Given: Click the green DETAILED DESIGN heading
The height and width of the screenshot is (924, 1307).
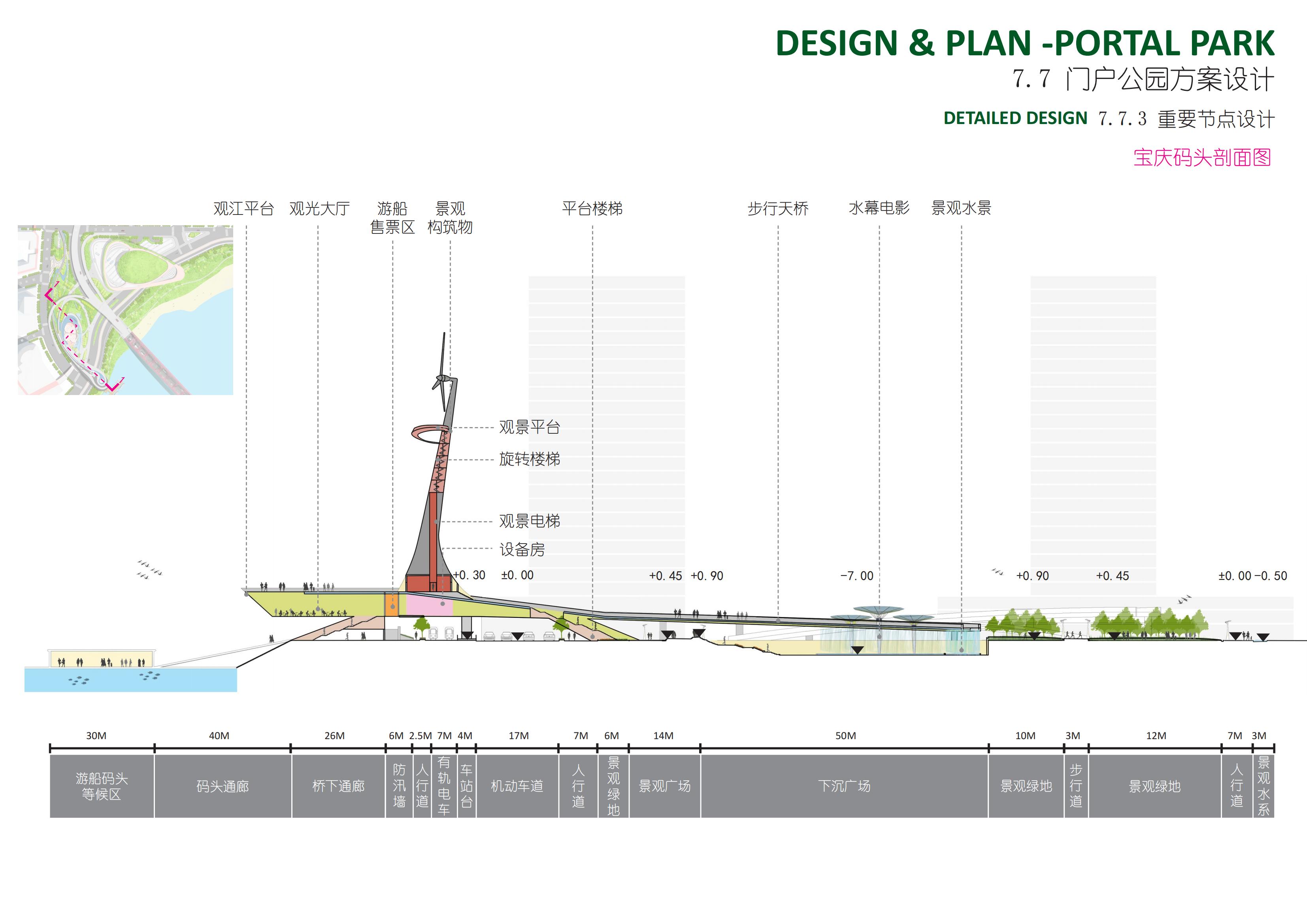Looking at the screenshot, I should [1015, 118].
